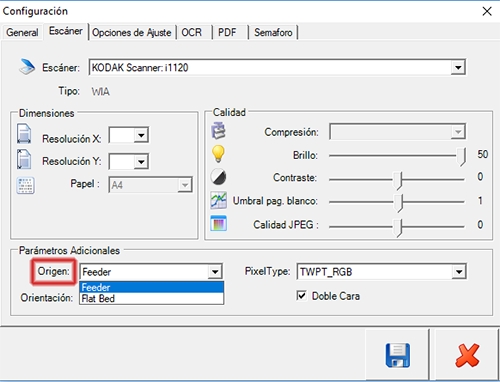Click the Resolución X page icon
This screenshot has height=382, width=500.
[x=24, y=134]
